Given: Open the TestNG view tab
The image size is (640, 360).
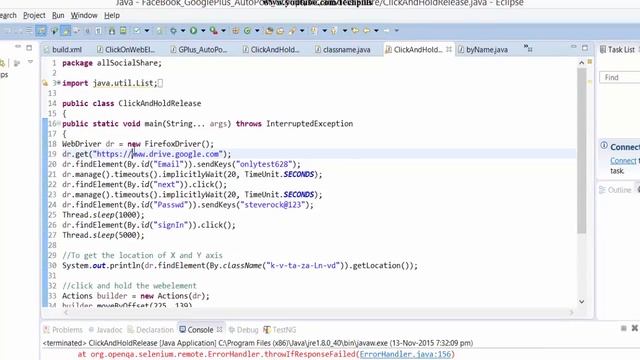Looking at the screenshot, I should pos(280,329).
